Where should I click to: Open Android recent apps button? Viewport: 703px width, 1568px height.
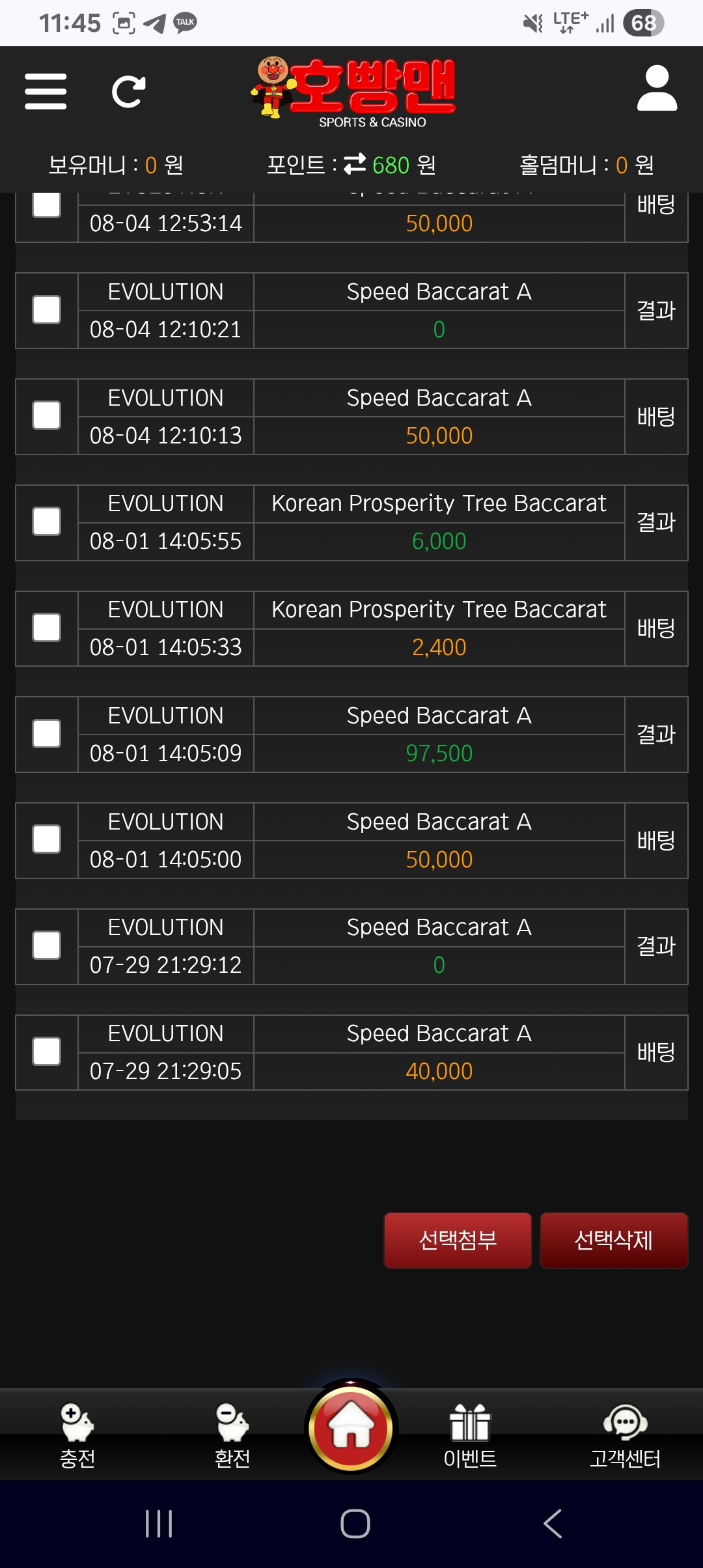(x=159, y=1524)
